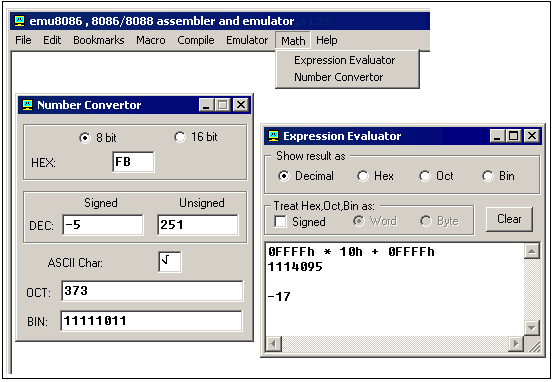Open the Edit menu
This screenshot has width=555, height=382.
point(52,40)
